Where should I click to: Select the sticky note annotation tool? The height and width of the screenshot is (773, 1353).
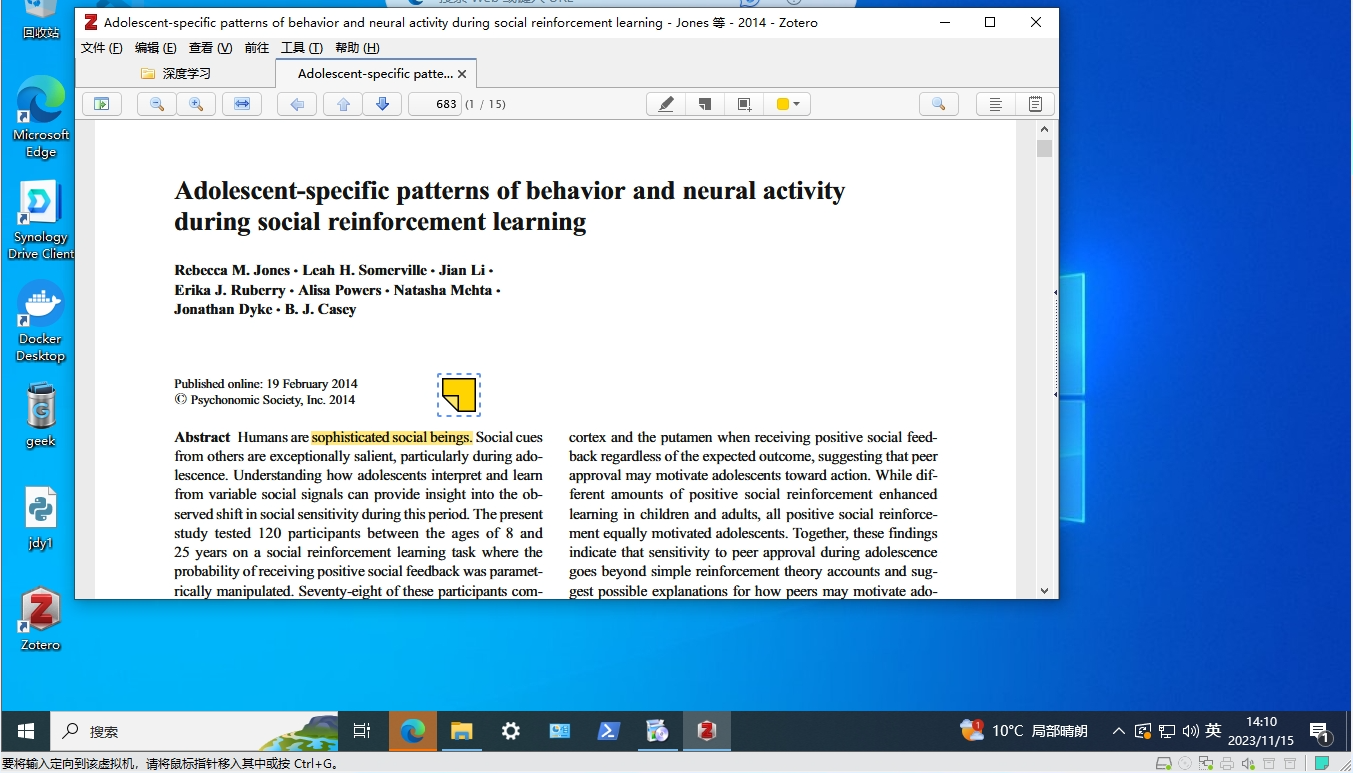(705, 104)
